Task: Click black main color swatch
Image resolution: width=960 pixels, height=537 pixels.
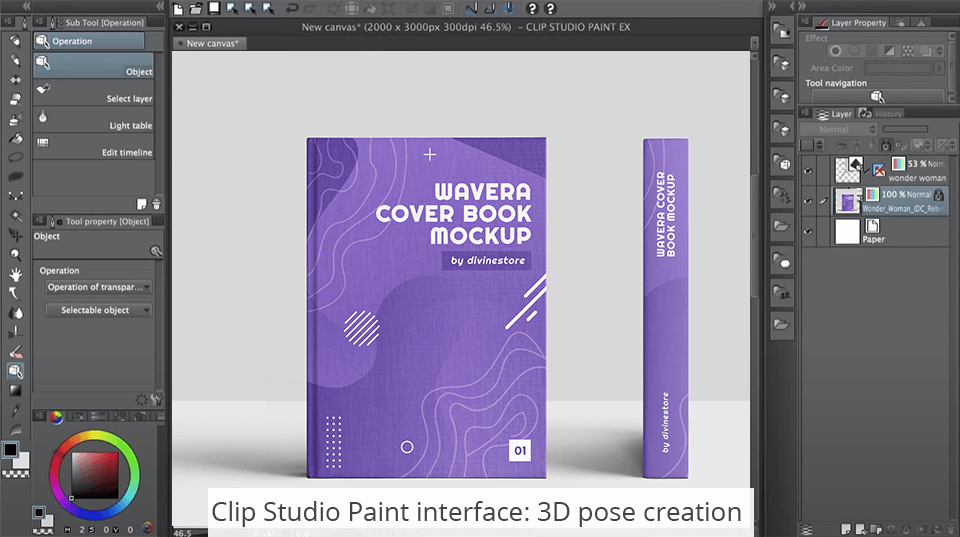Action: click(10, 449)
